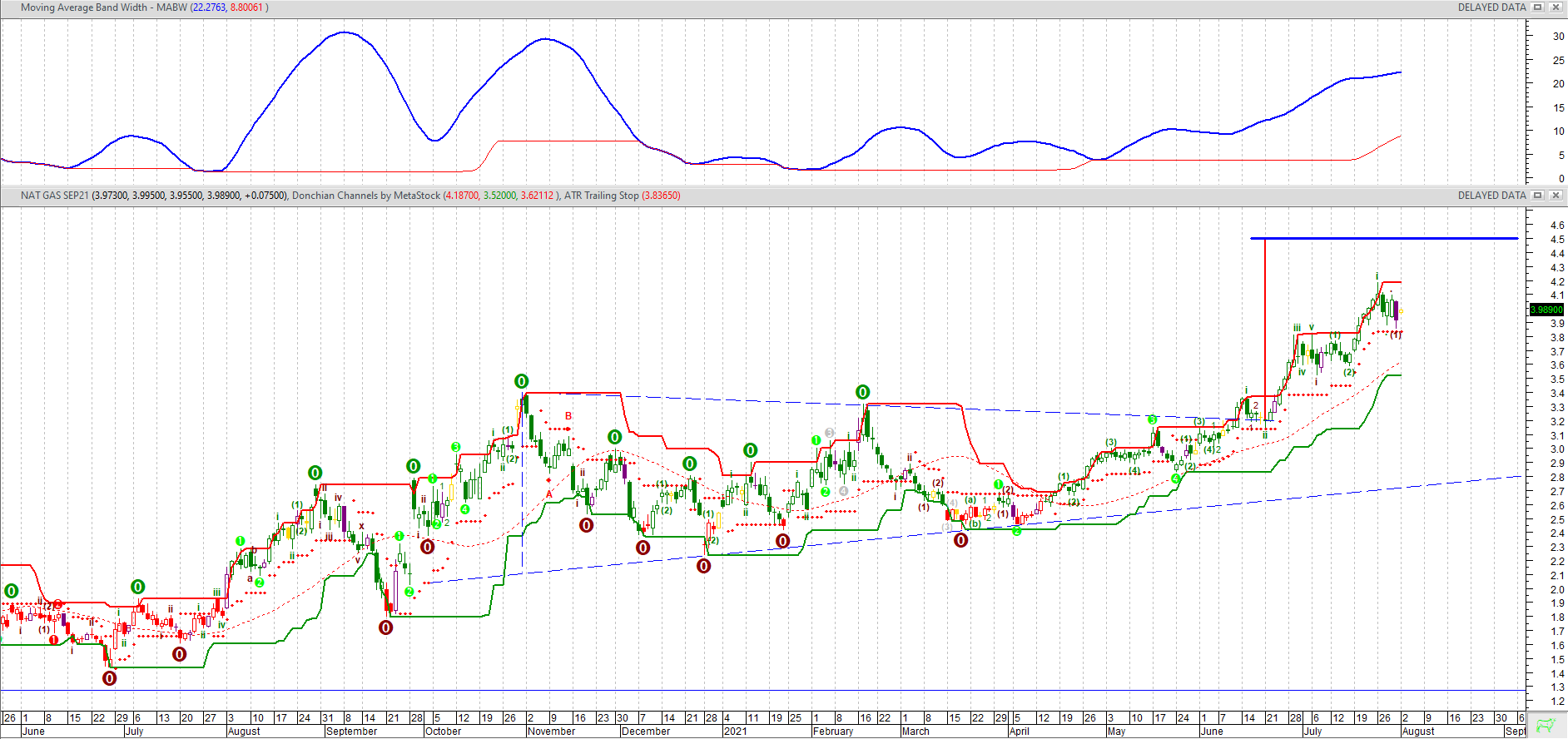Close the Moving Average Band Width pane
This screenshot has height=739, width=1568.
tap(1555, 7)
